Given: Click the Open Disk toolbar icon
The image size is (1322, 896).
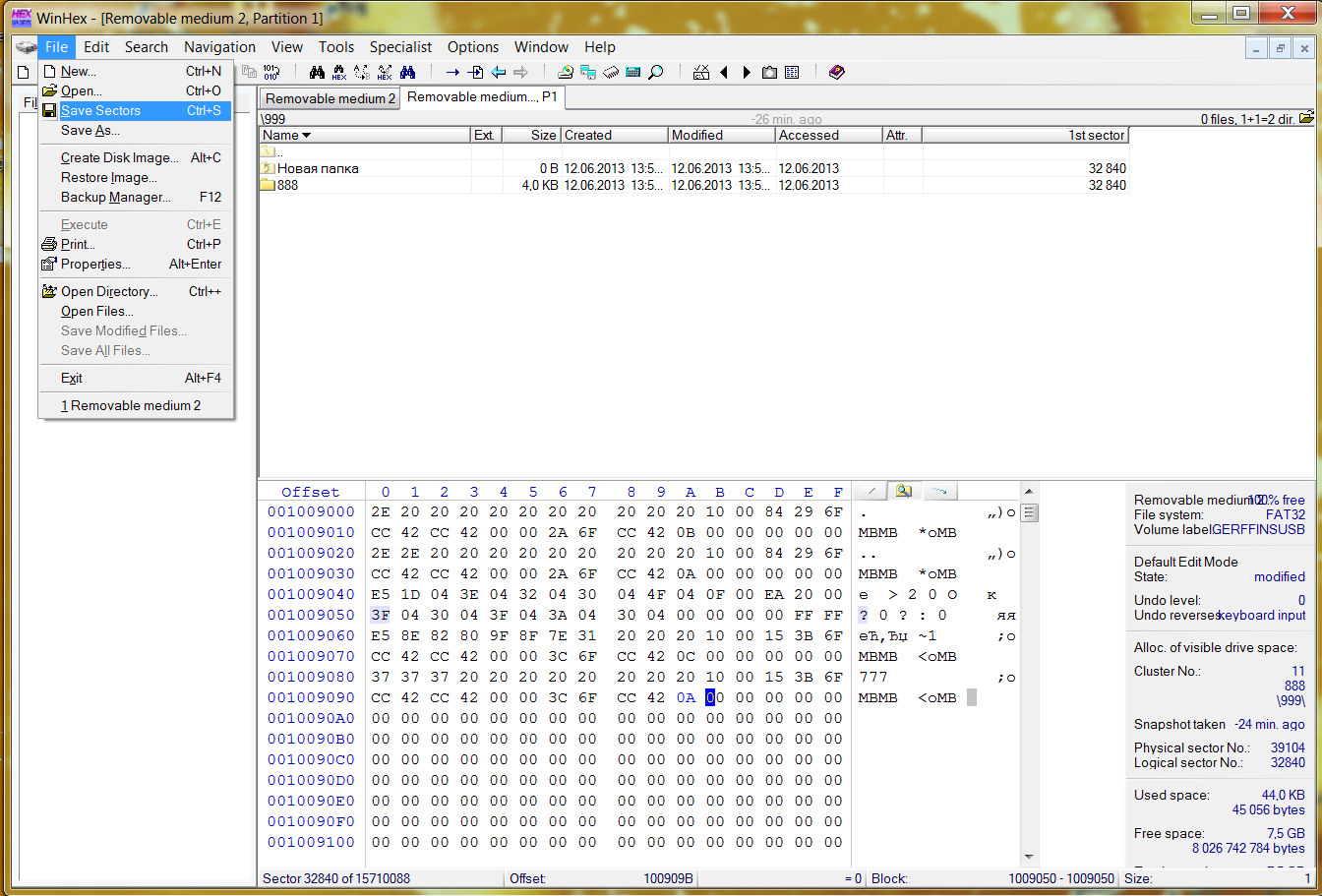Looking at the screenshot, I should click(566, 72).
